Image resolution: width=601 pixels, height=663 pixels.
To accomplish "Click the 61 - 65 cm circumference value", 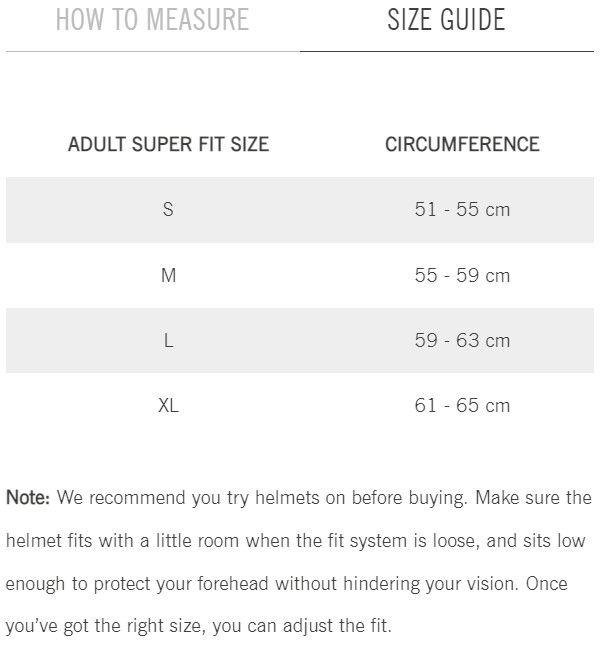I will (462, 405).
